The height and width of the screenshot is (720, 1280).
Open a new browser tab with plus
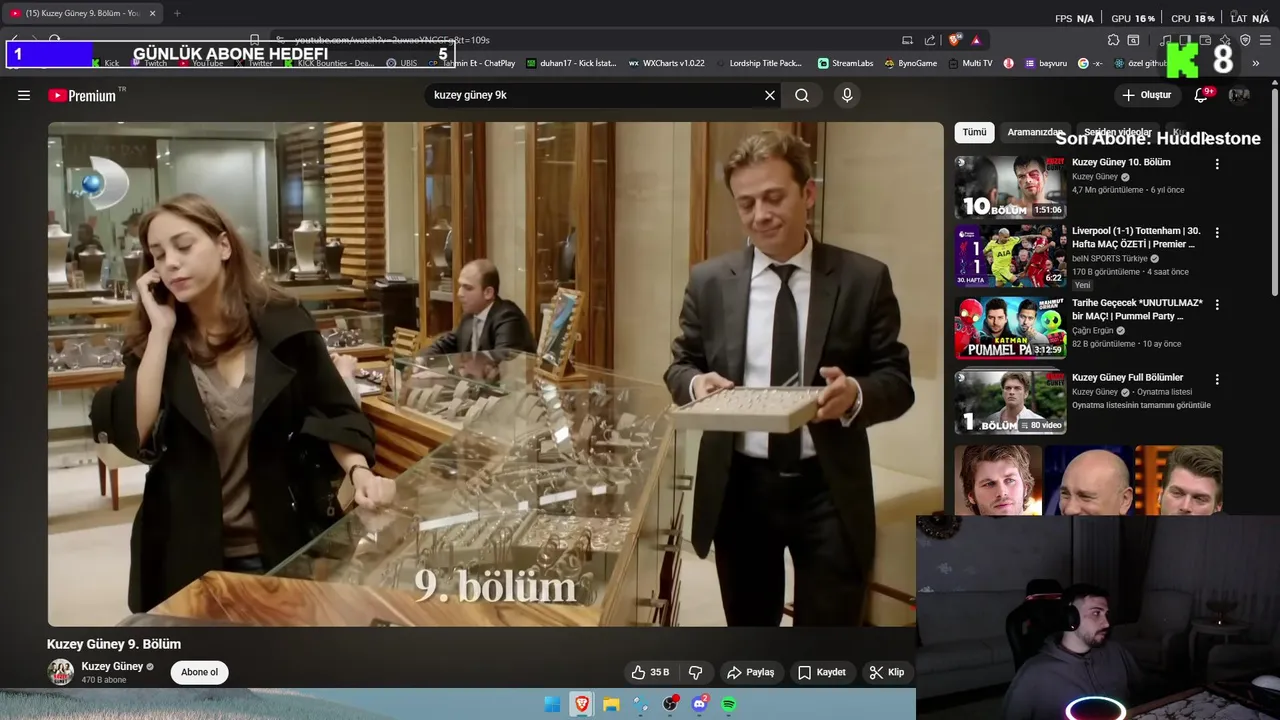coord(177,13)
